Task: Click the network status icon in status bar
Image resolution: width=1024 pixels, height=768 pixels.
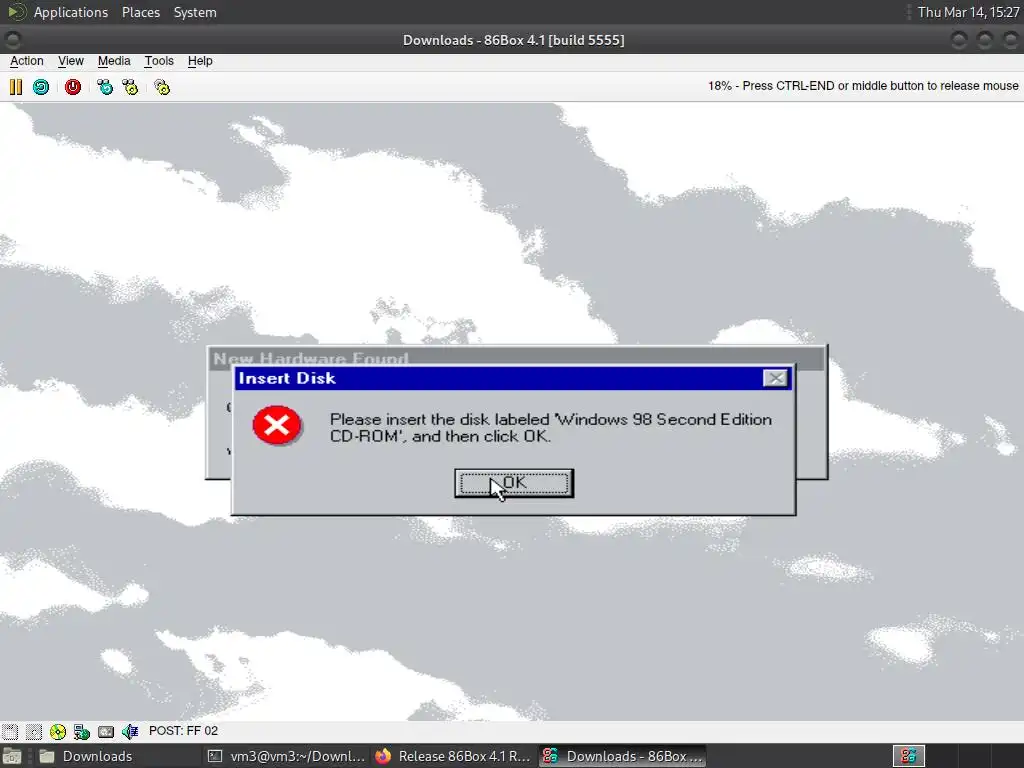Action: click(x=82, y=731)
